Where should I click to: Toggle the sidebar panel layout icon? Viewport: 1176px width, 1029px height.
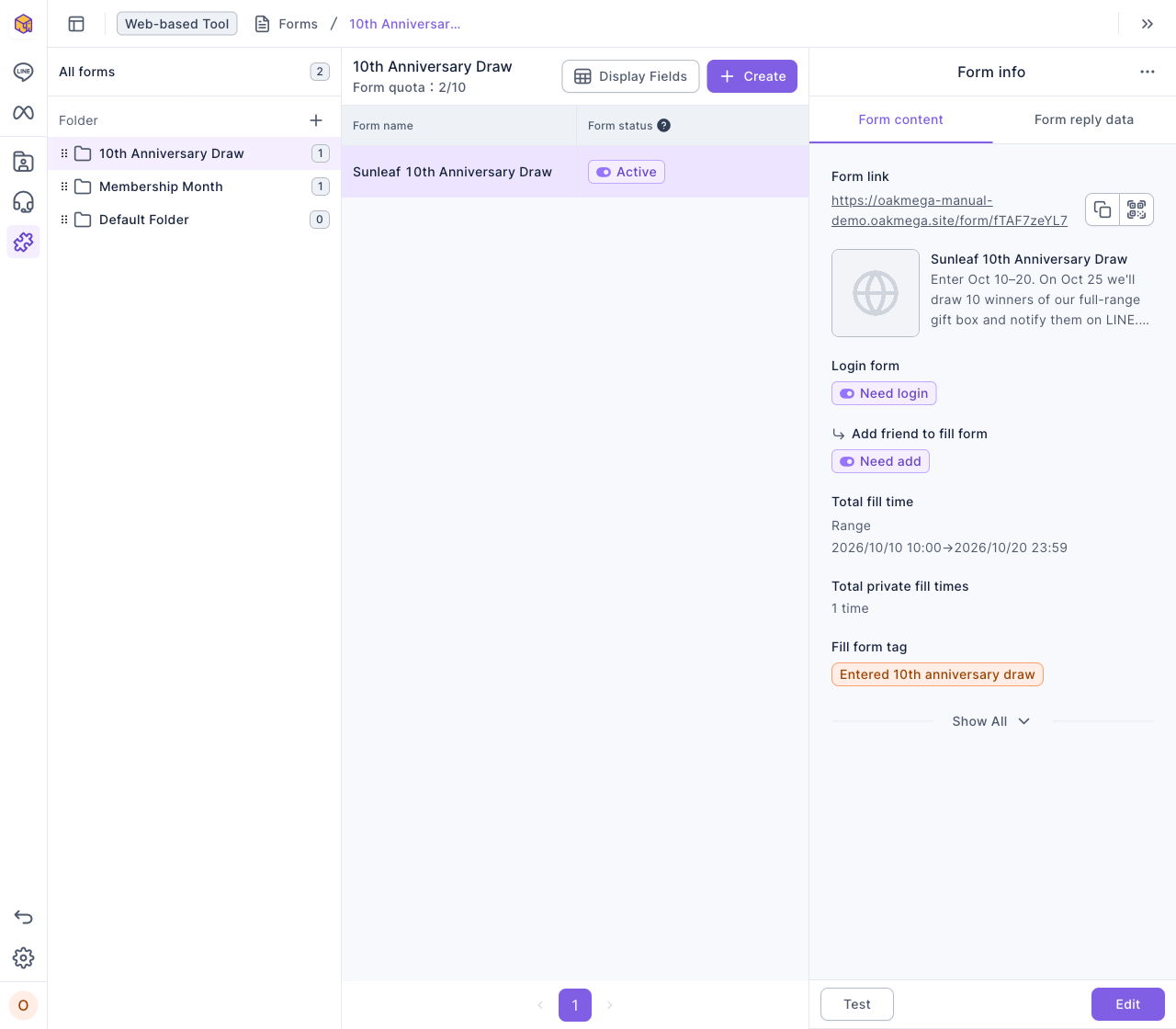pyautogui.click(x=76, y=24)
